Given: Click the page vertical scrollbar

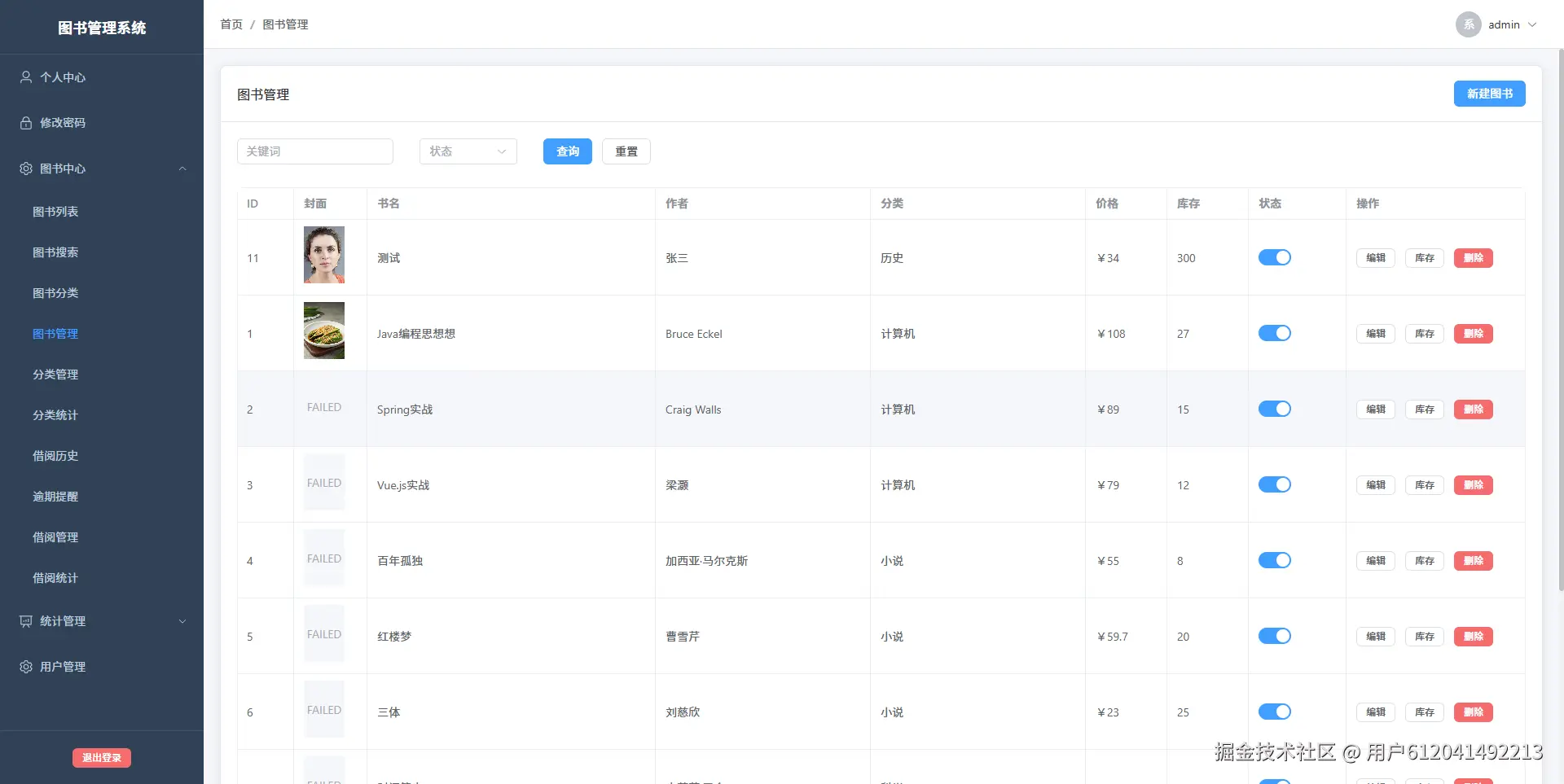Looking at the screenshot, I should pos(1560,319).
